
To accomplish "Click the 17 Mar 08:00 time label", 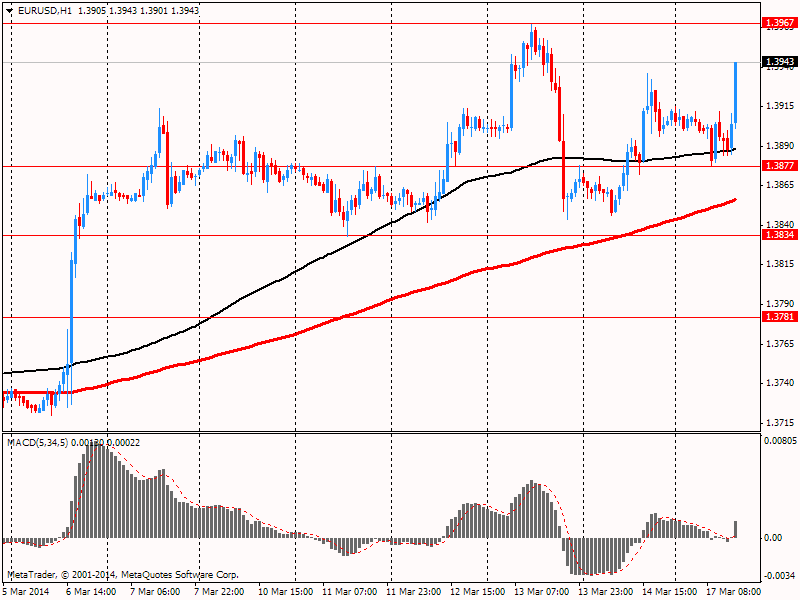I will [734, 592].
